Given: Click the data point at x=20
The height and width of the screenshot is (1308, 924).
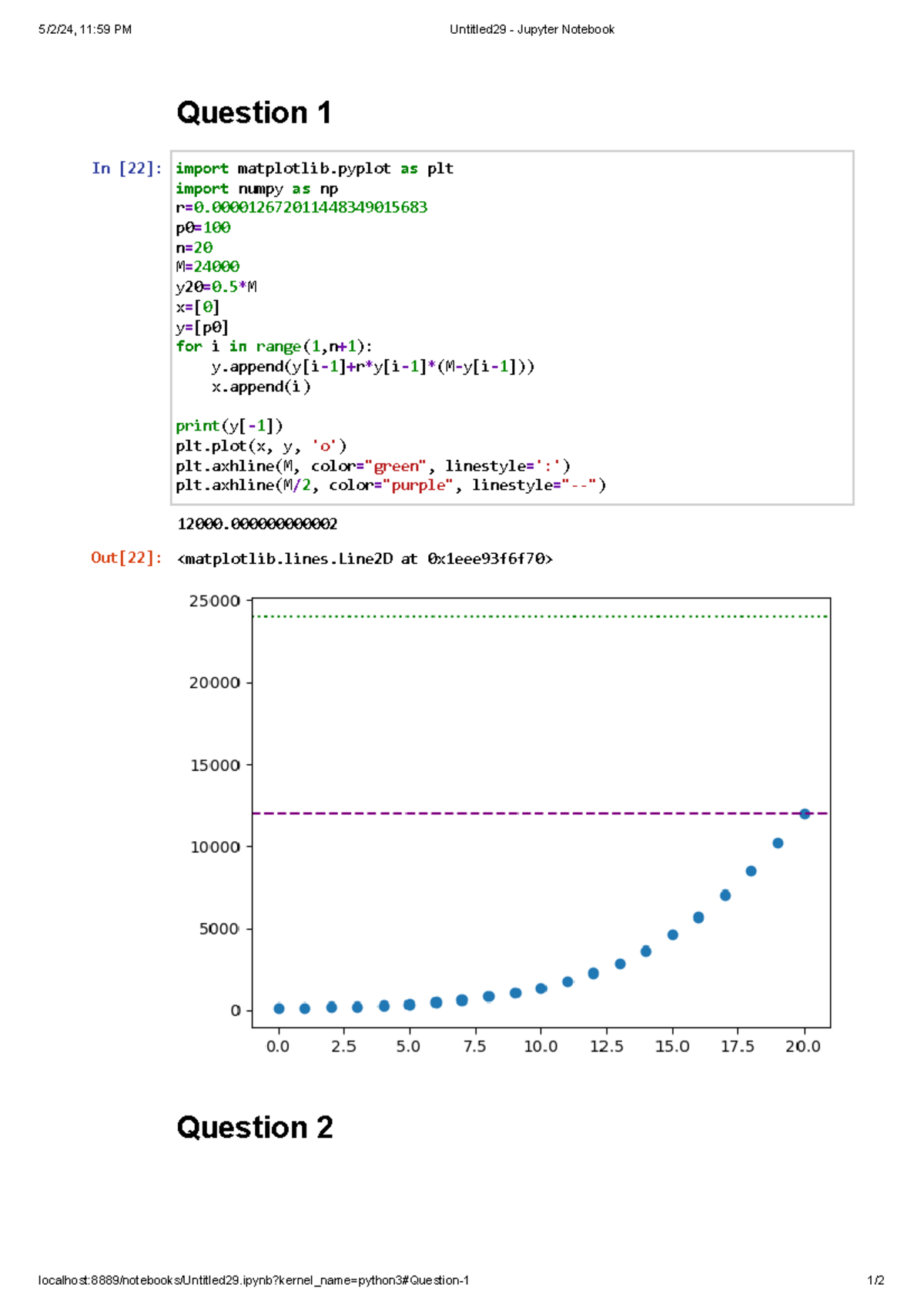Looking at the screenshot, I should pos(805,814).
